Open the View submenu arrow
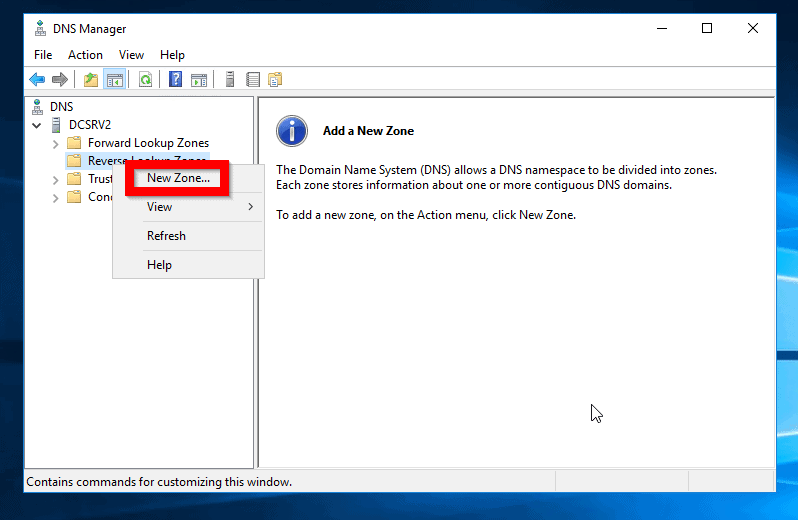 click(250, 207)
